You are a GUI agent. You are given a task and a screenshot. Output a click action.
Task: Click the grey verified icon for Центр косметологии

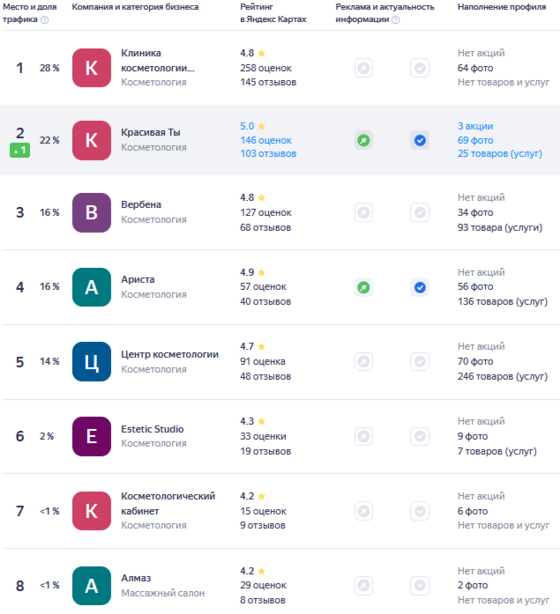tap(420, 361)
